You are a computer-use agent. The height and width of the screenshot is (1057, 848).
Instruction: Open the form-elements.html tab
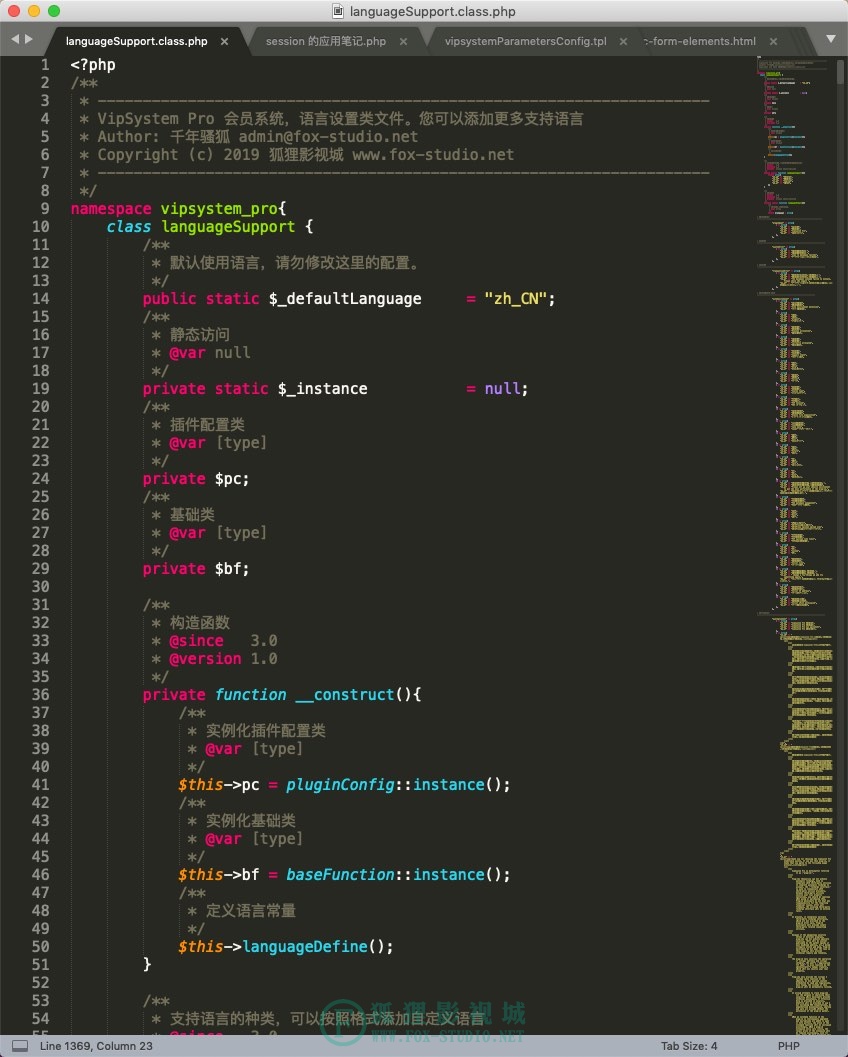coord(700,41)
